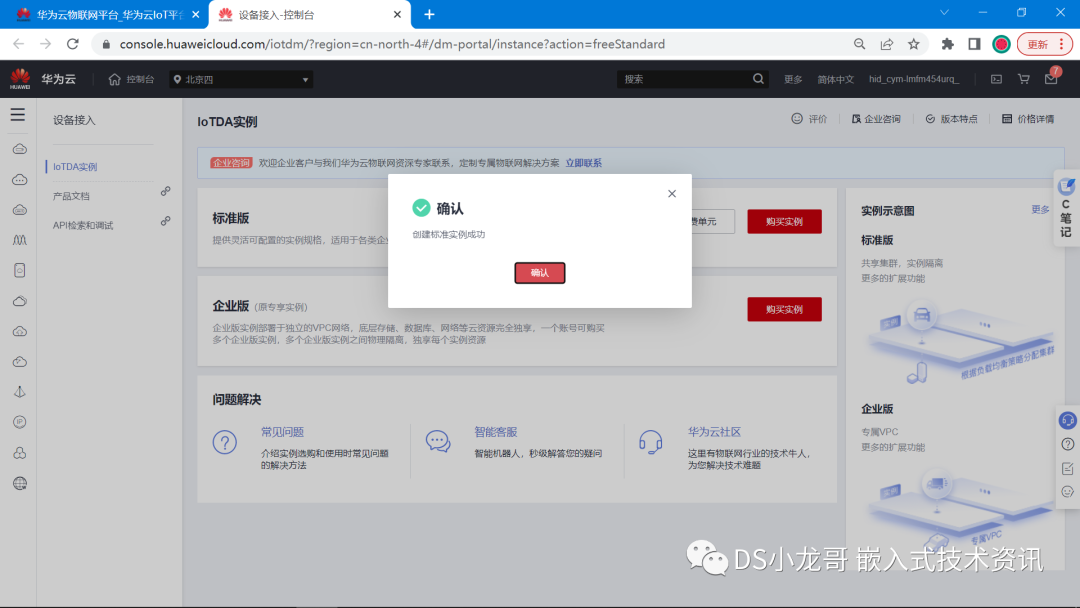The width and height of the screenshot is (1080, 608).
Task: Open the browser chevron dropdown in title bar
Action: pos(944,12)
